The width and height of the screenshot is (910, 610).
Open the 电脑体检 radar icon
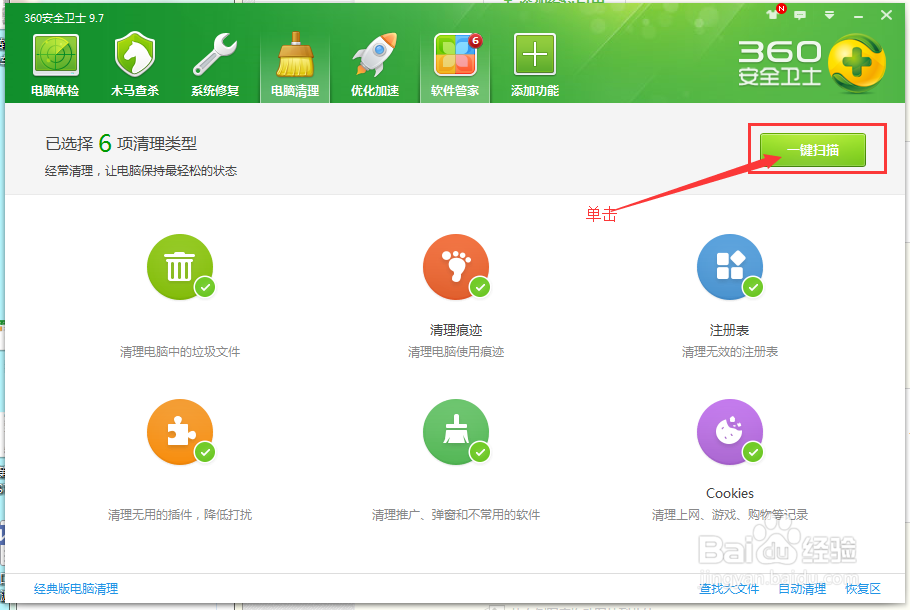(56, 56)
